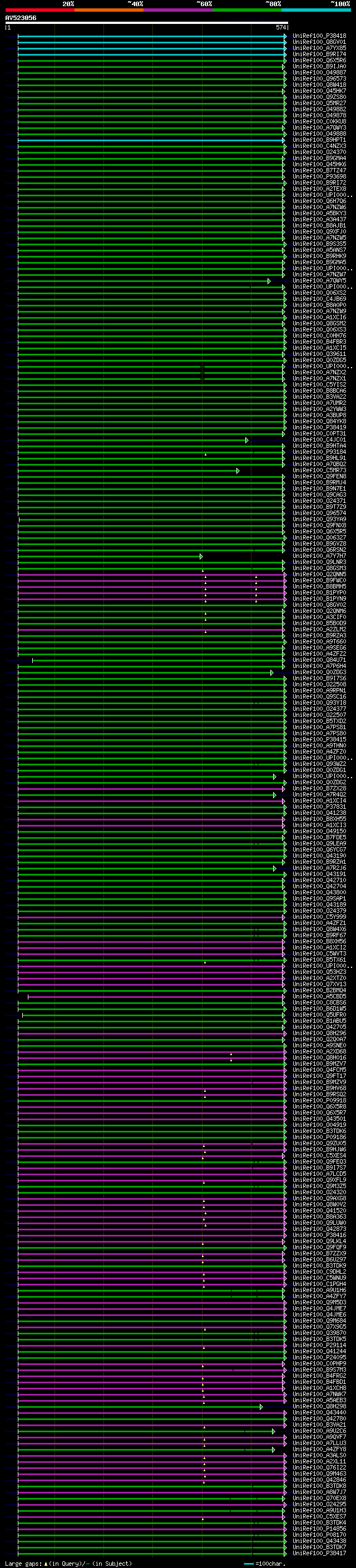Select the UniRef100_A7QWY3 label

point(319,128)
